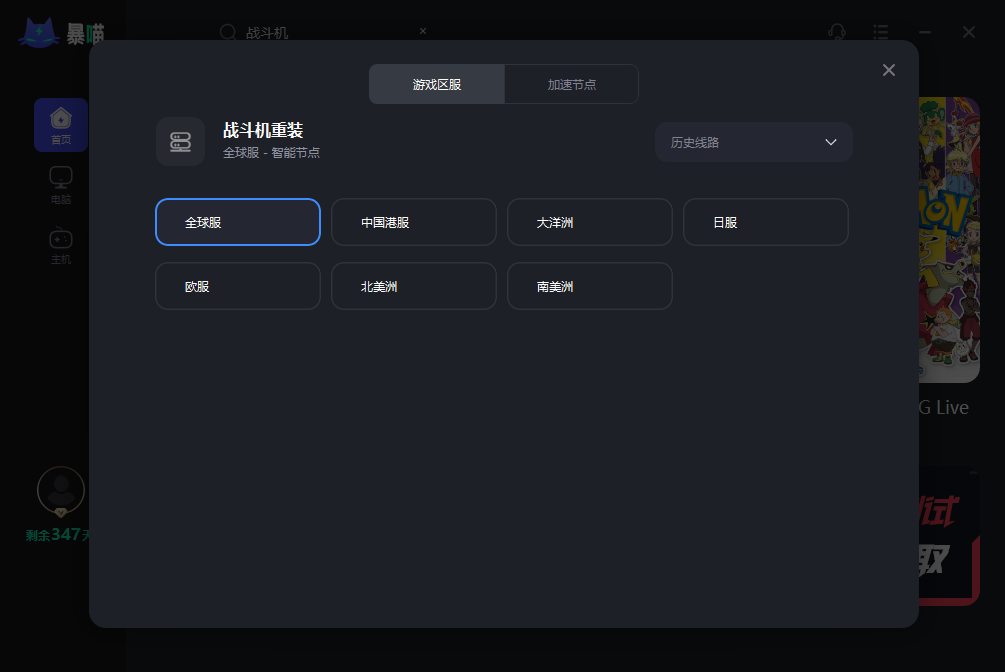Pick the 北美洲 region

[x=414, y=286]
